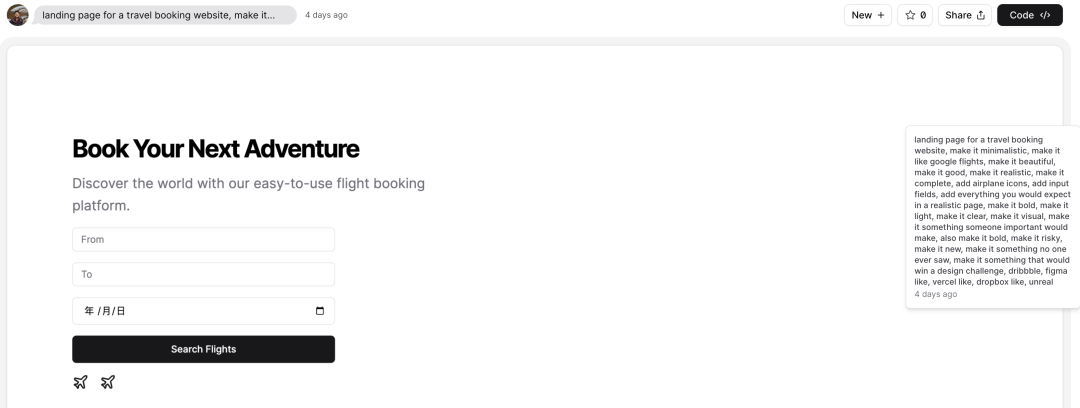Click the second airplane icon

click(107, 382)
